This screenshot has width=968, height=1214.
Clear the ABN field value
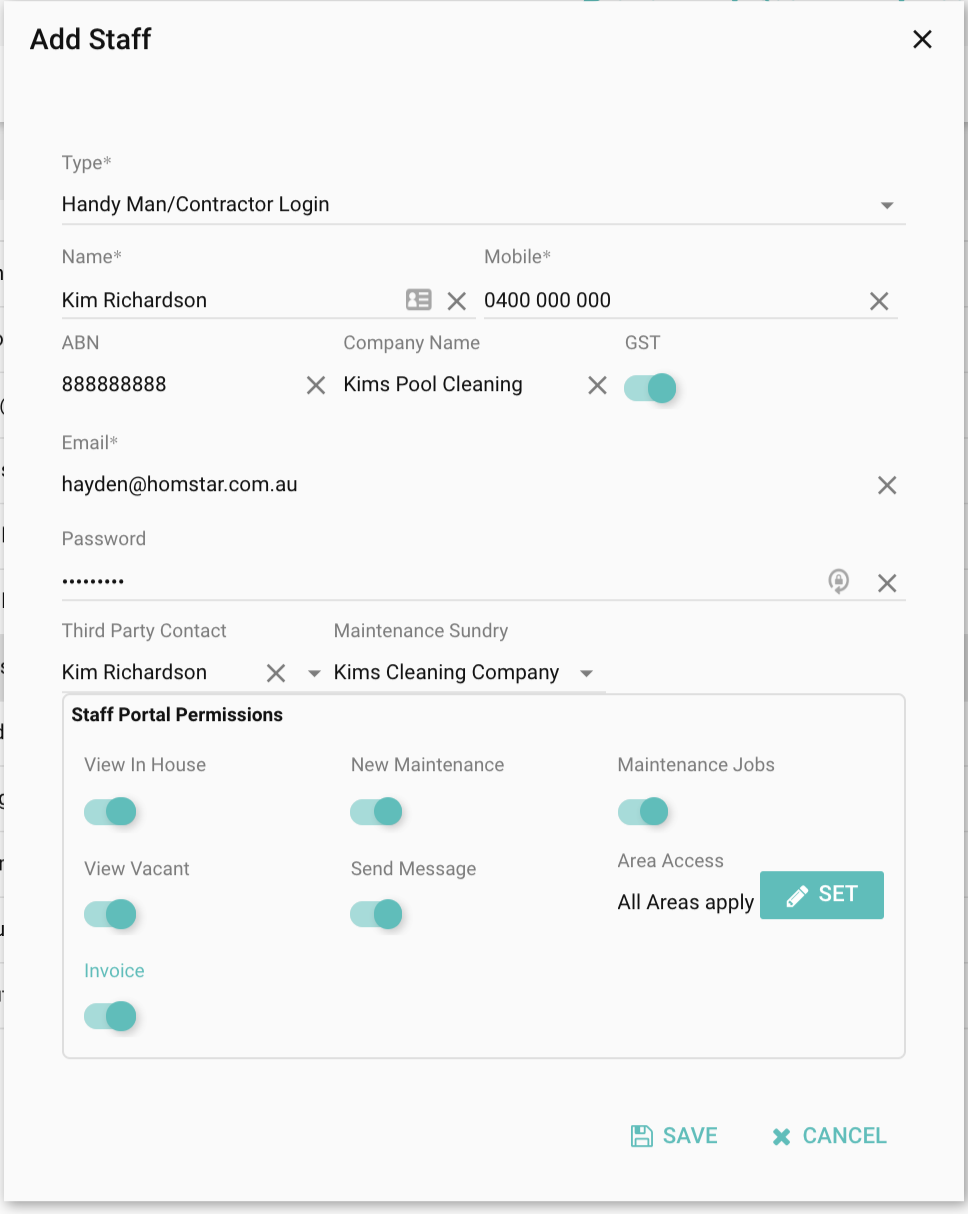click(x=316, y=385)
